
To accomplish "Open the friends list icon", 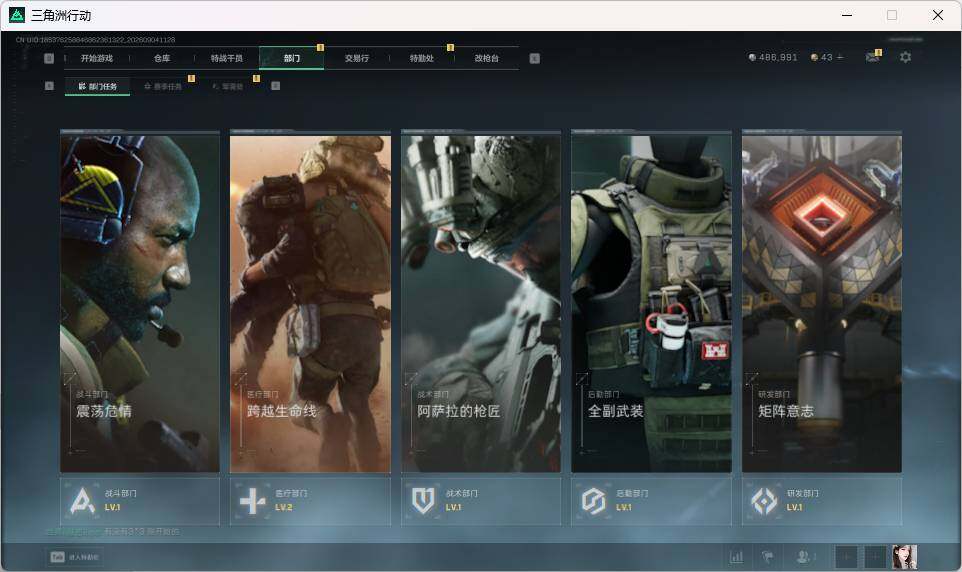I will pos(804,557).
